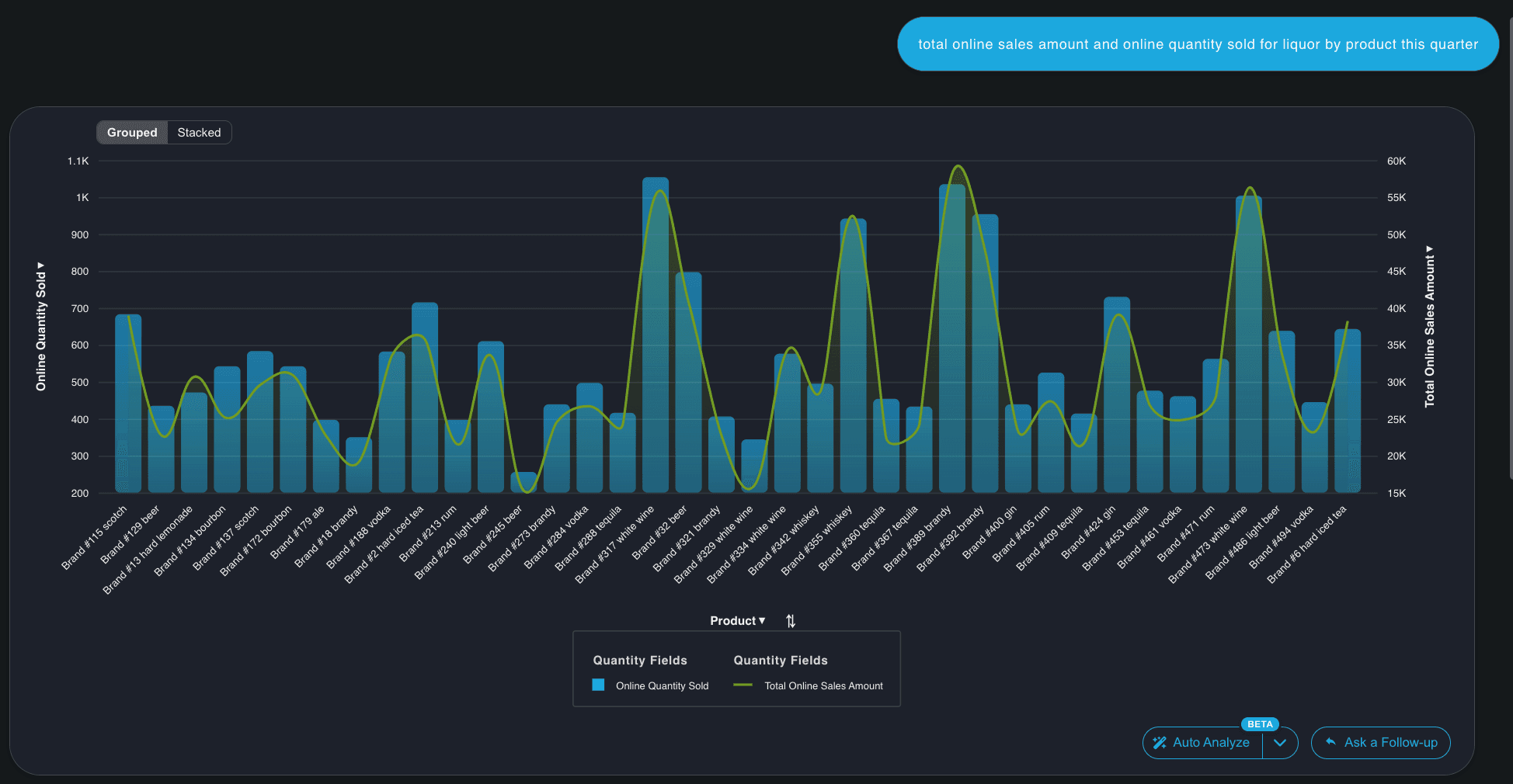This screenshot has width=1513, height=784.
Task: Click the Brand #129 beer axis label
Action: pos(130,534)
